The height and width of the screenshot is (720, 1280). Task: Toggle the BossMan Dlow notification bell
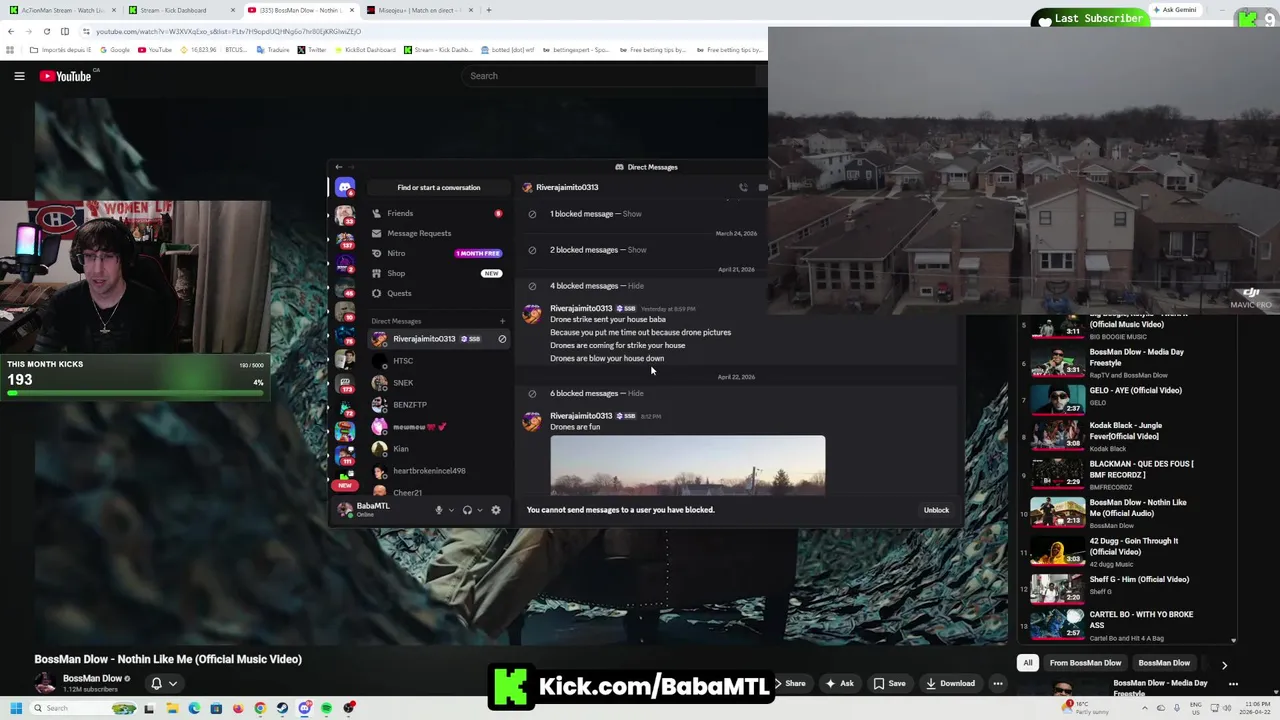click(x=156, y=683)
